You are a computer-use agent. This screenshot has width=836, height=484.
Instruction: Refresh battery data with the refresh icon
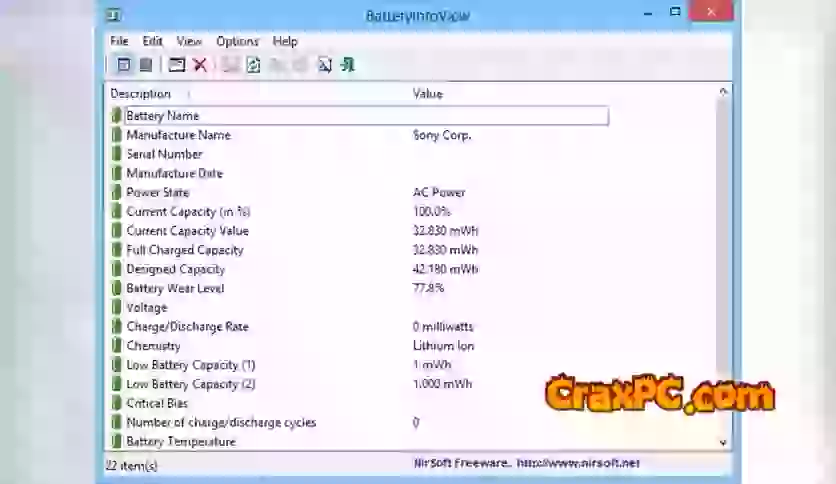pyautogui.click(x=254, y=65)
